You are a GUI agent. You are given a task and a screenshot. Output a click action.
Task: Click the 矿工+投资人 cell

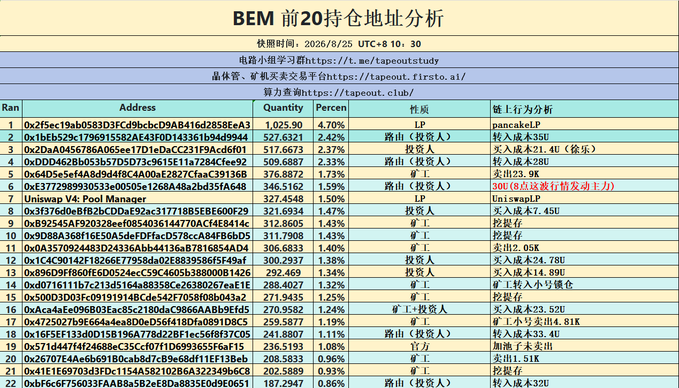coord(420,310)
